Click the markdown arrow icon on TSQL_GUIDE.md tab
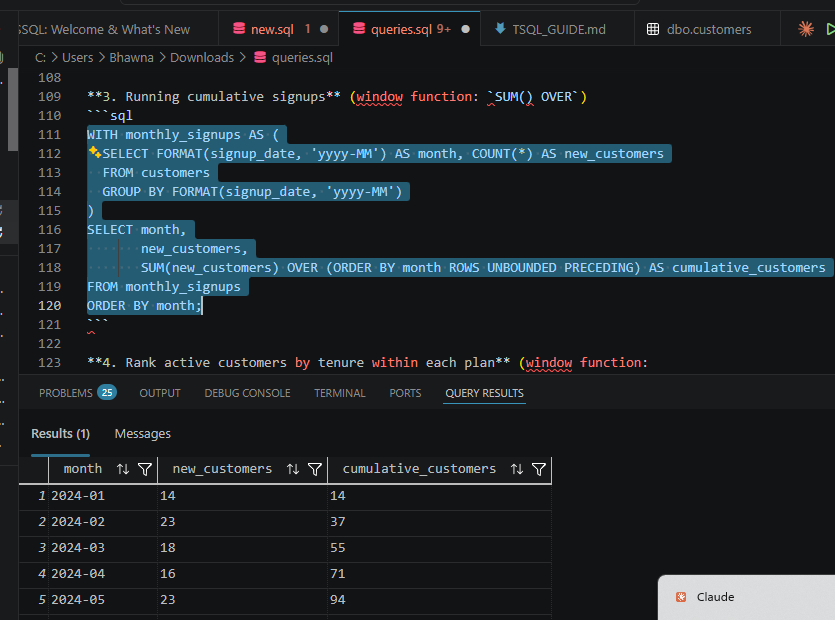835x620 pixels. 500,28
